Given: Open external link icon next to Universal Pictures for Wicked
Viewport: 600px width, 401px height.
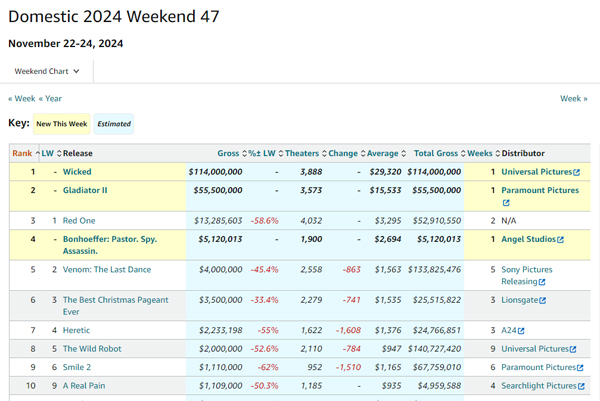Looking at the screenshot, I should click(576, 173).
